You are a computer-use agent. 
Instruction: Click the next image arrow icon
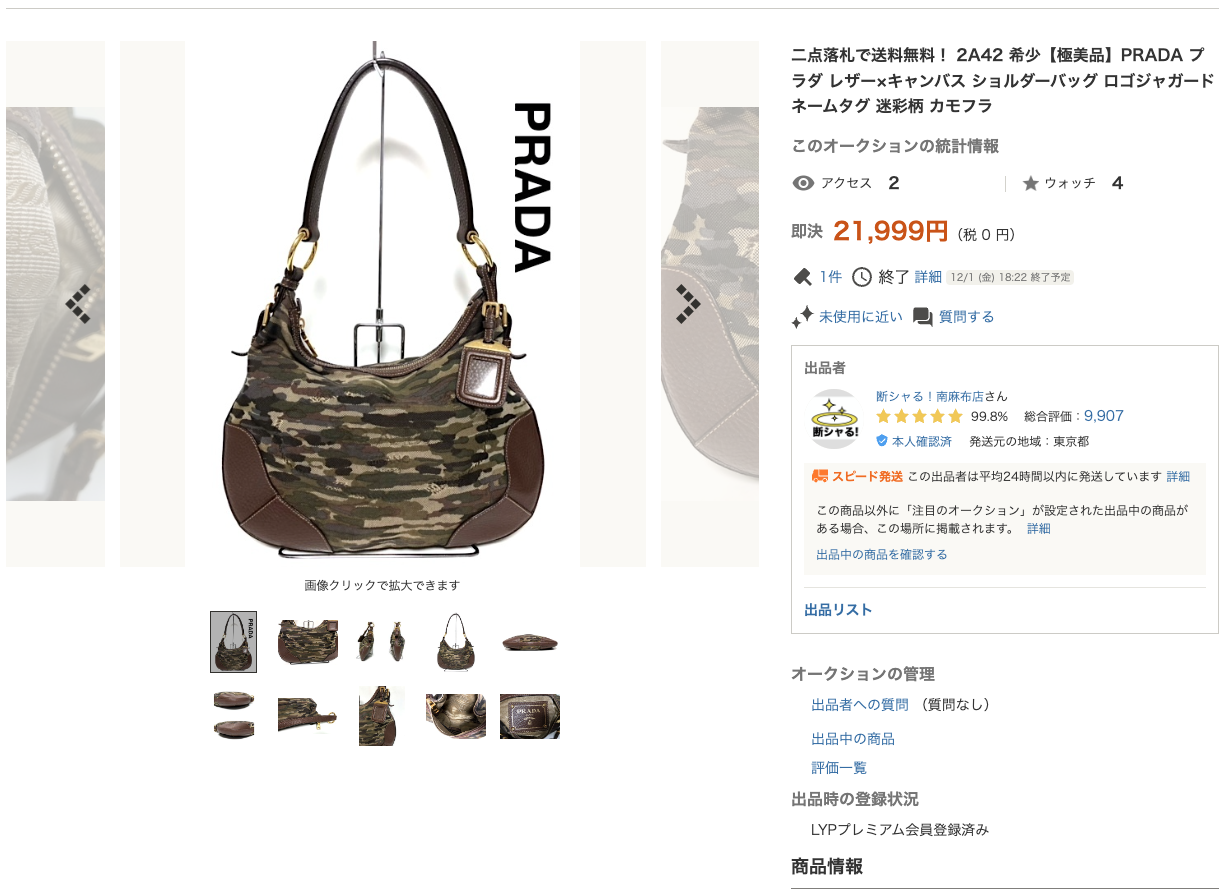[x=687, y=304]
